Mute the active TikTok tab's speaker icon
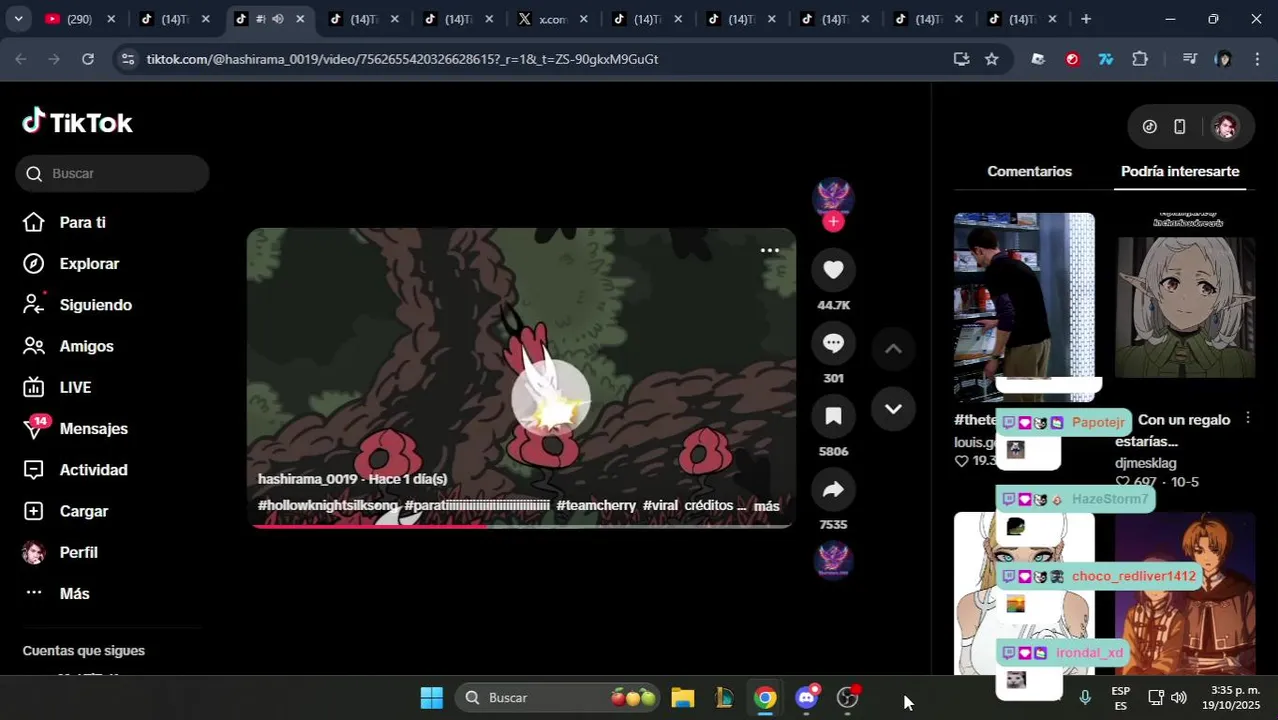This screenshot has width=1278, height=720. (x=277, y=19)
